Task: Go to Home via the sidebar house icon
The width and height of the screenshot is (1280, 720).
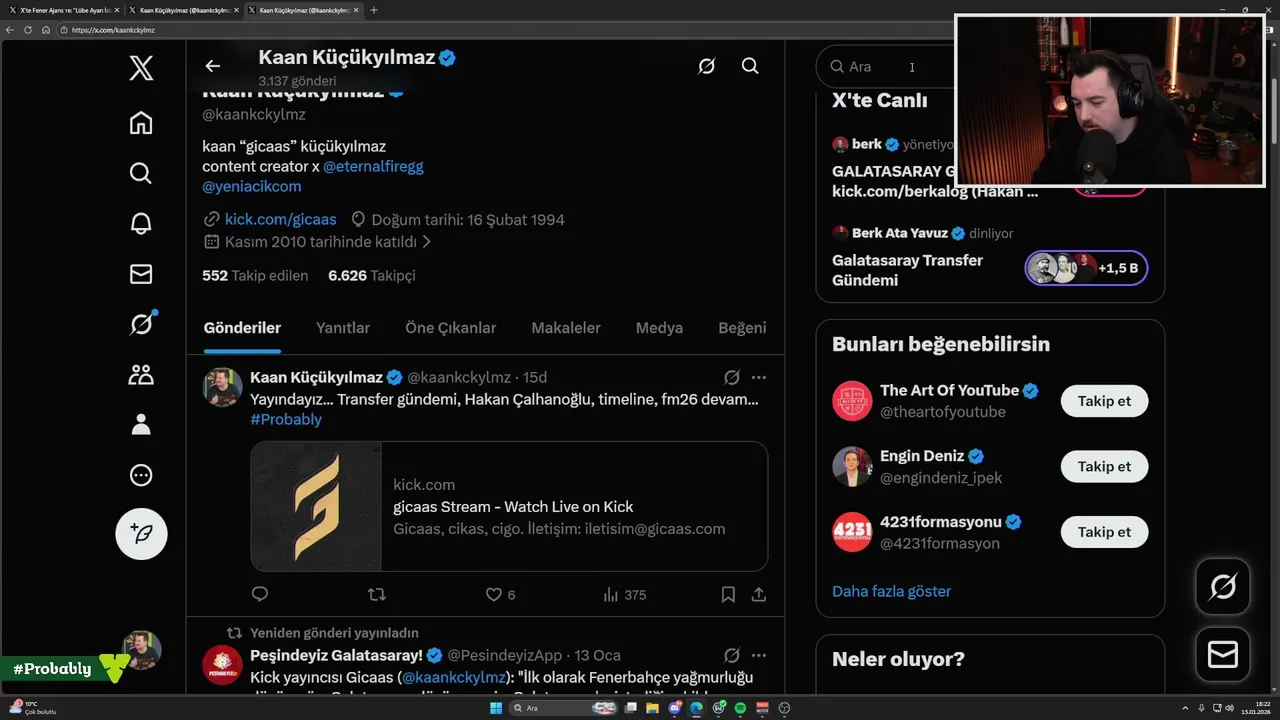Action: click(x=141, y=122)
